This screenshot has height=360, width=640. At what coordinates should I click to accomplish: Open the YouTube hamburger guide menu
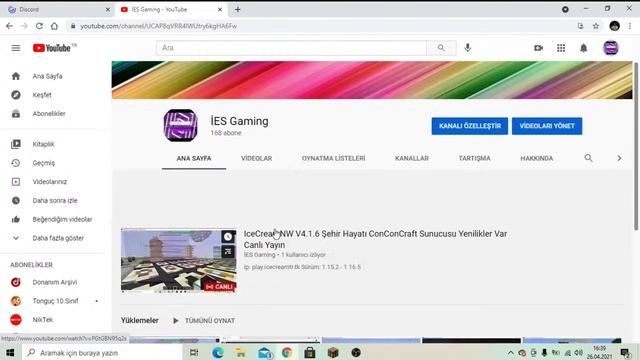tap(16, 48)
